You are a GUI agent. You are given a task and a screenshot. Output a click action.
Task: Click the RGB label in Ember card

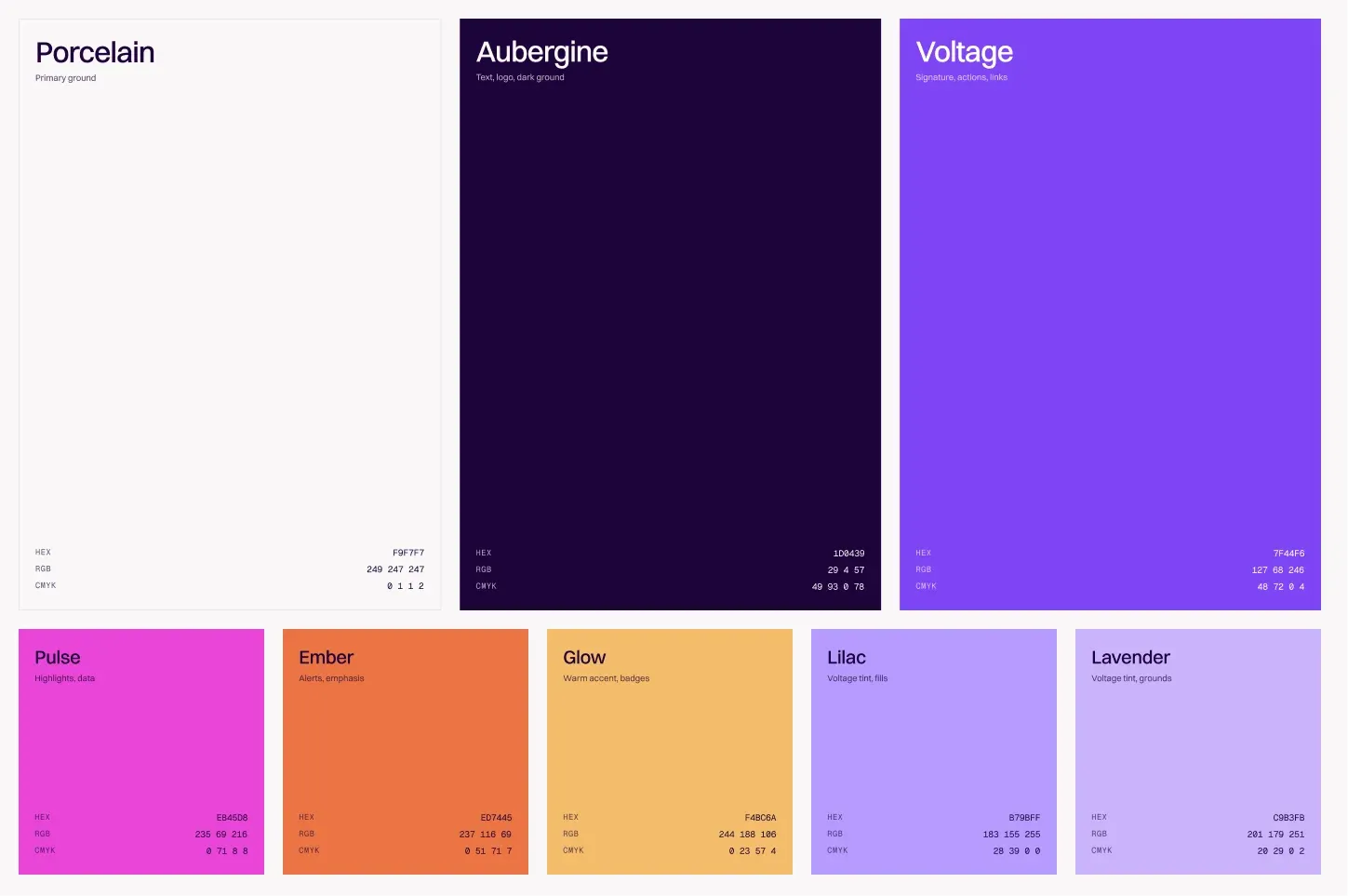(x=307, y=834)
